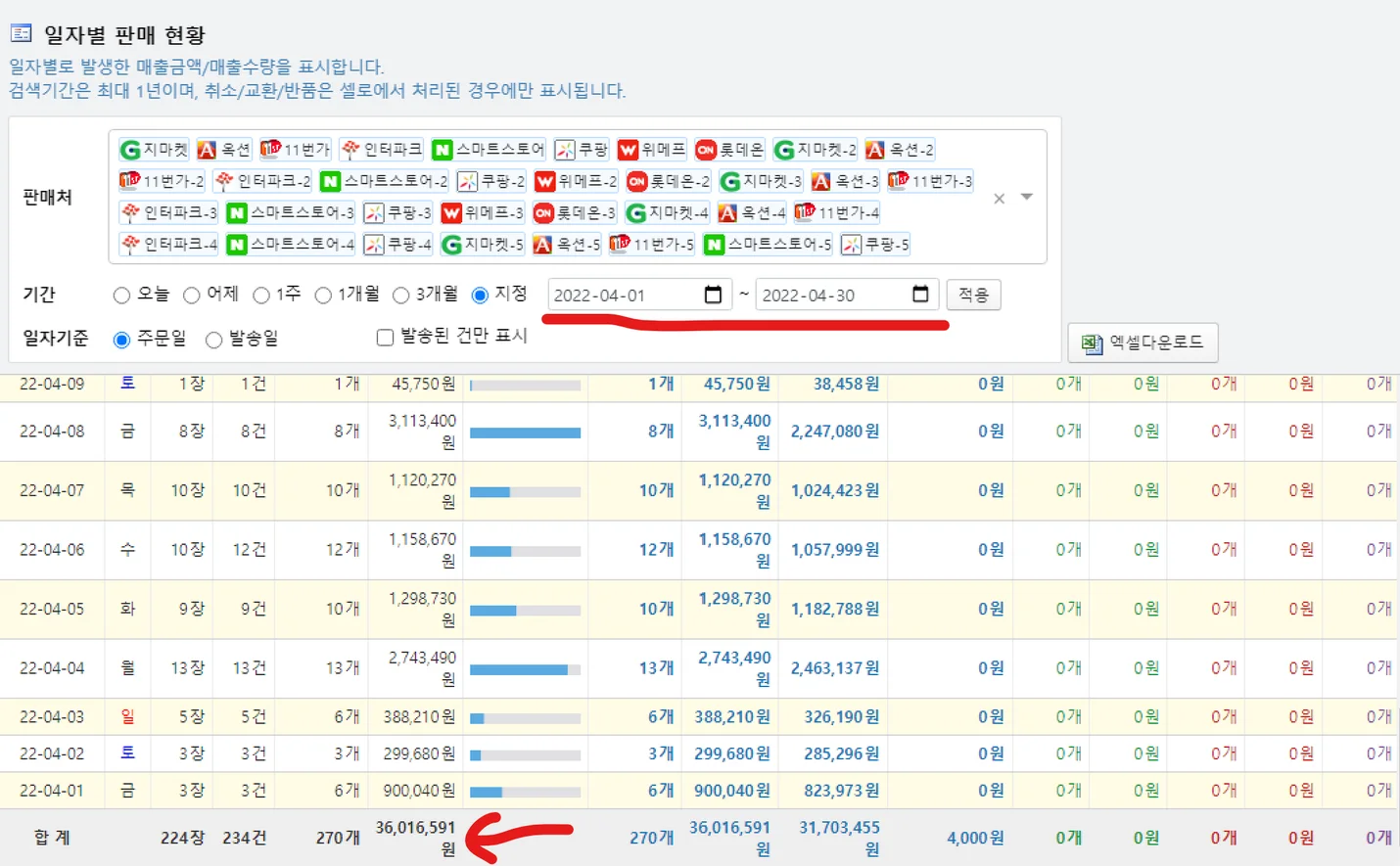
Task: Click the 롯데온 marketplace tag icon
Action: [x=706, y=150]
